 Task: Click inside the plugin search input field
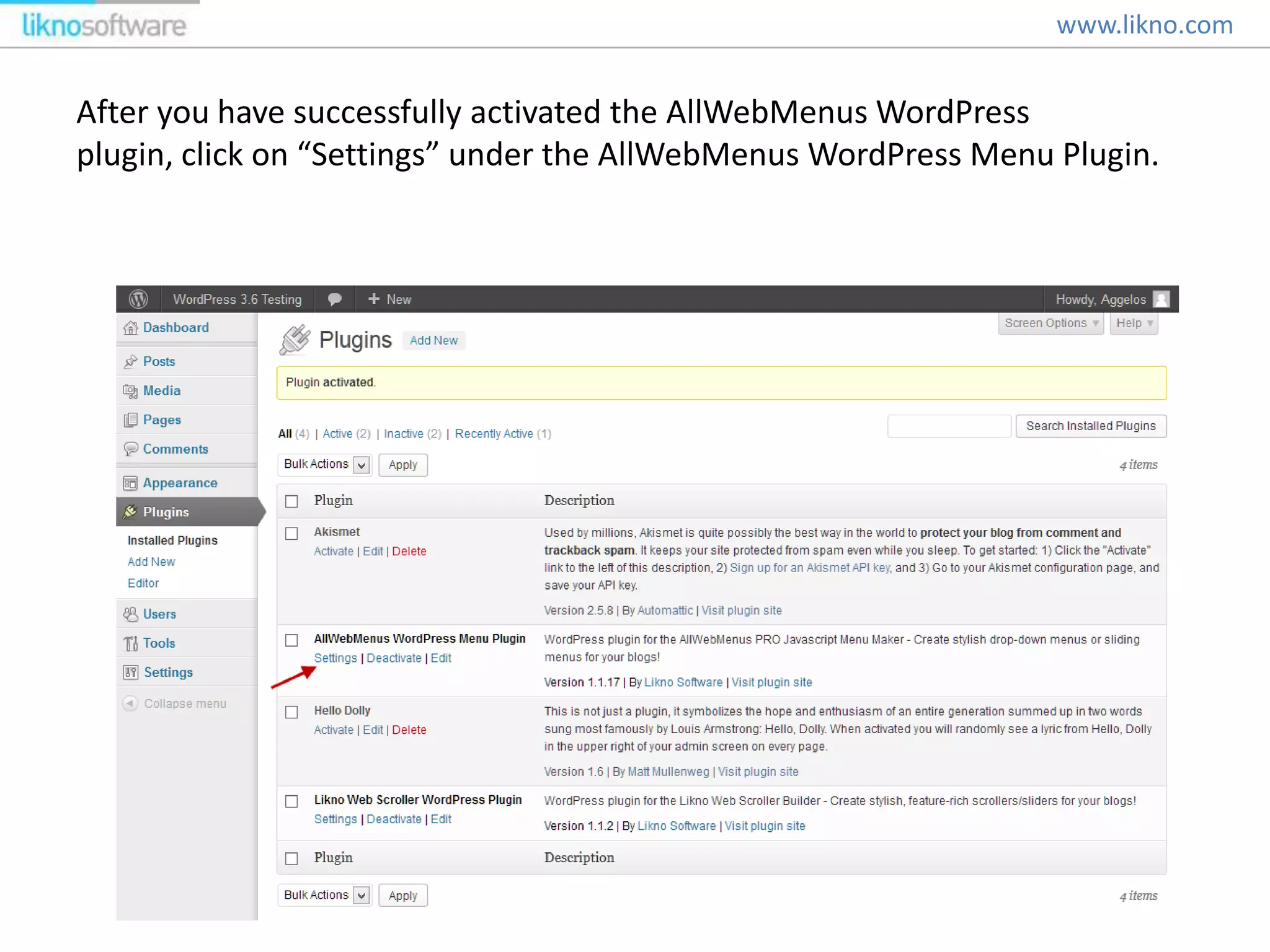(x=949, y=426)
